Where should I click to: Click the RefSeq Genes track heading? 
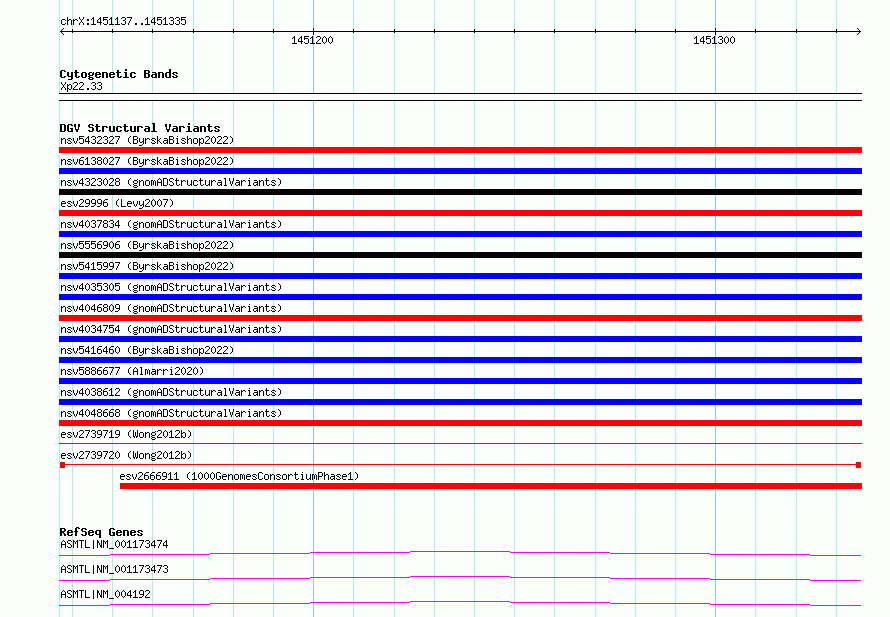coord(101,532)
